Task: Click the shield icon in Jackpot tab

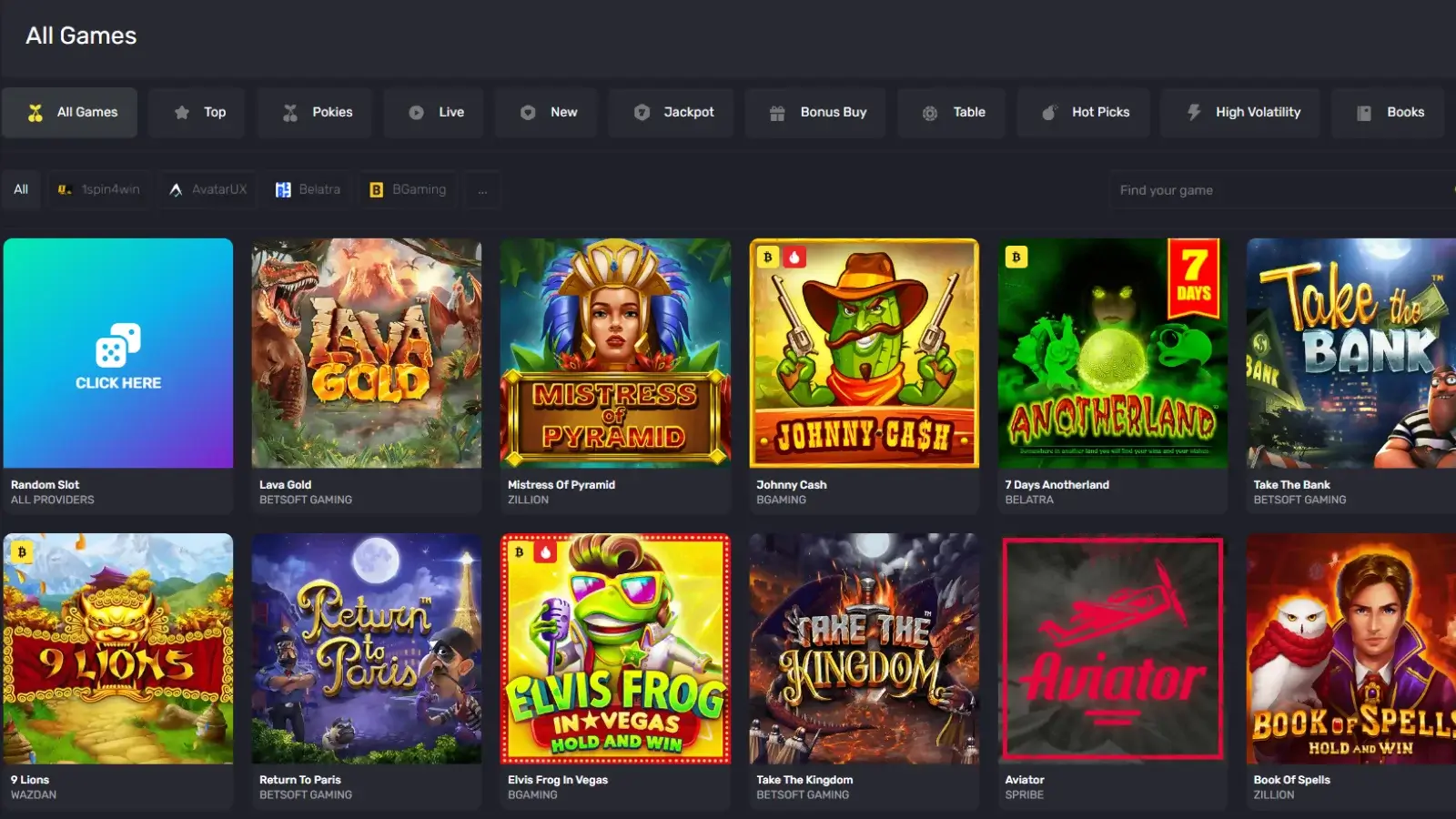Action: pyautogui.click(x=642, y=113)
